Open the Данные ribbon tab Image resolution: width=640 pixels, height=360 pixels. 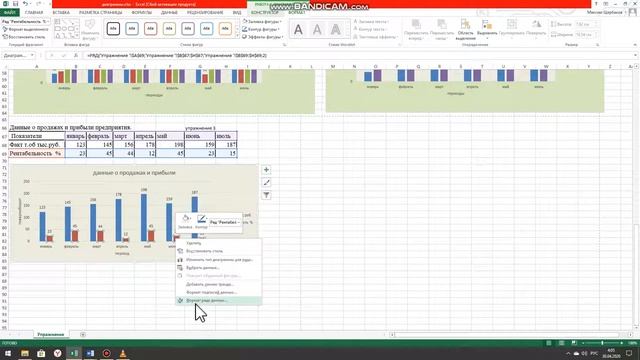tap(169, 13)
